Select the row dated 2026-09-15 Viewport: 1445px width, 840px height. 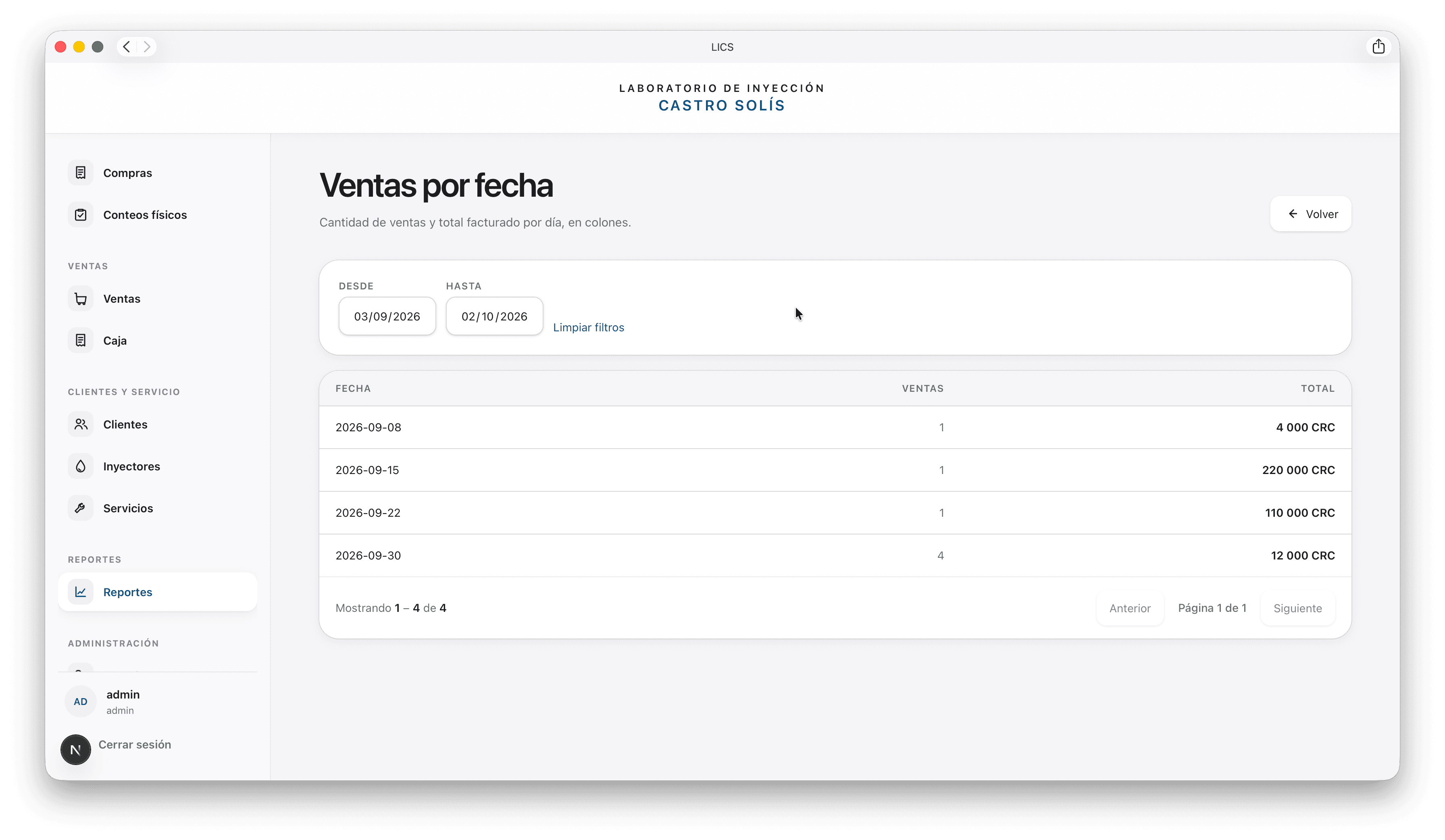(x=835, y=470)
